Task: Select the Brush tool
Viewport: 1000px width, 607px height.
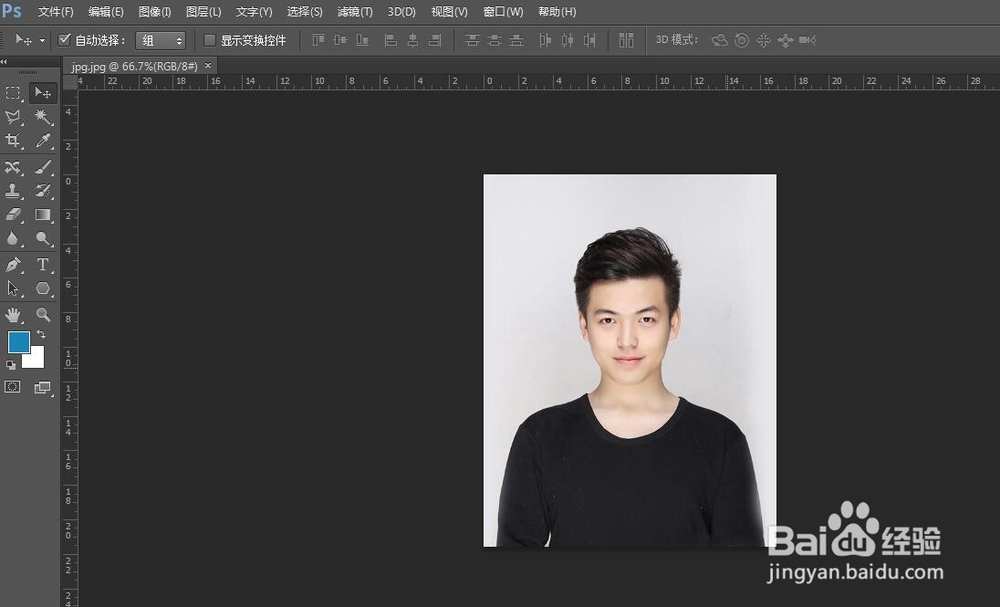Action: click(43, 167)
